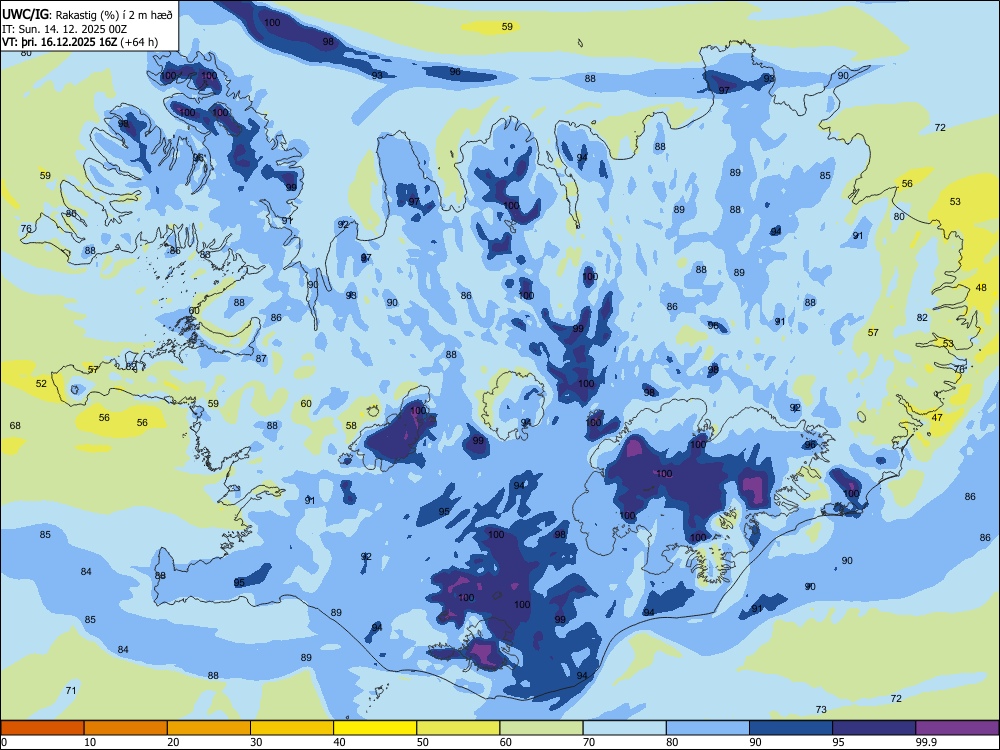Click the lightest blue 70–80 legend swatch
1000x750 pixels.
[x=624, y=728]
